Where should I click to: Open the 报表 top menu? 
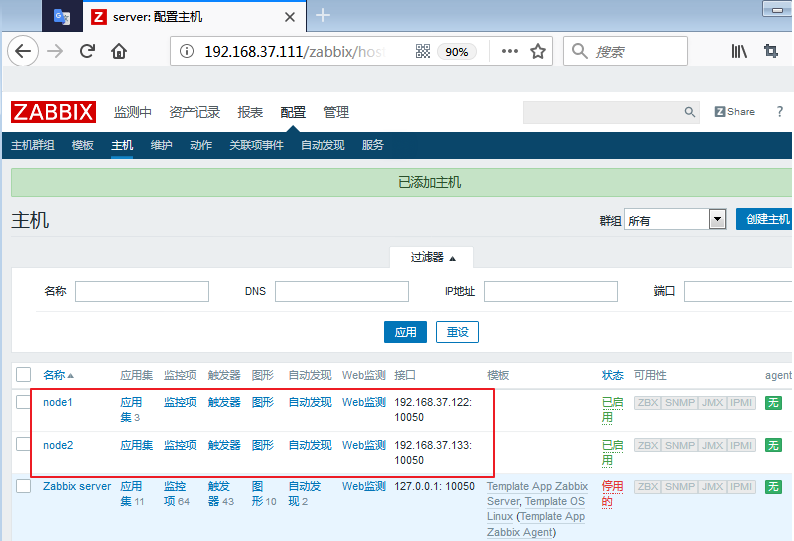pyautogui.click(x=250, y=112)
